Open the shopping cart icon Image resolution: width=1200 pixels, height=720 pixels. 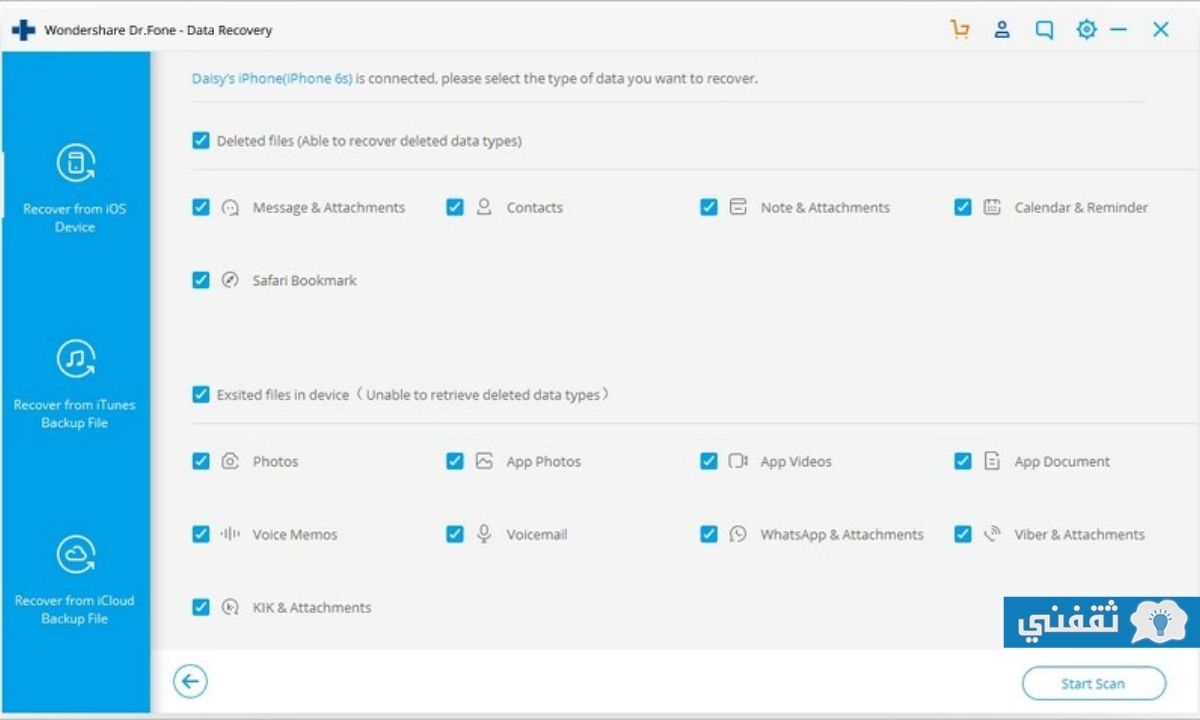(960, 30)
